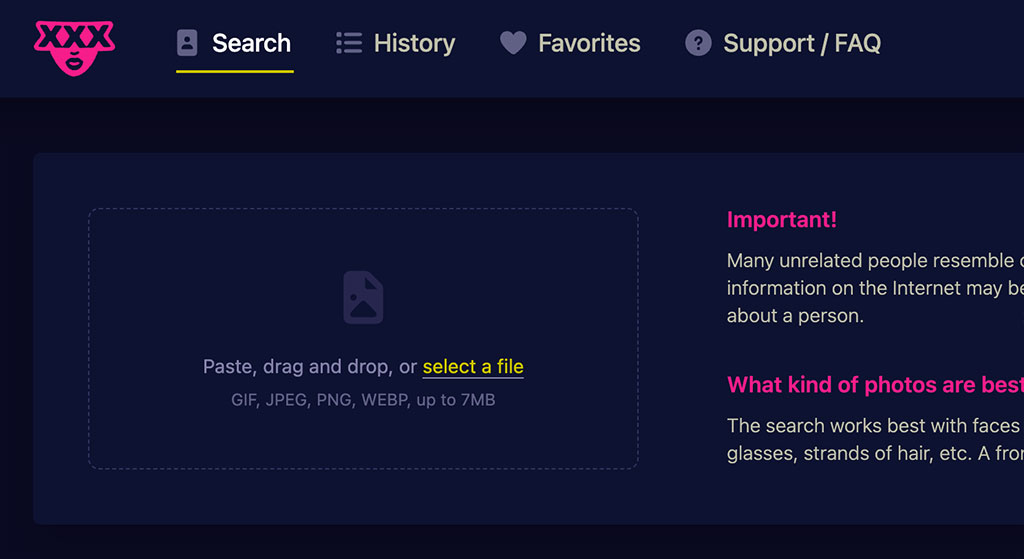Click the Search portrait icon

pos(187,43)
